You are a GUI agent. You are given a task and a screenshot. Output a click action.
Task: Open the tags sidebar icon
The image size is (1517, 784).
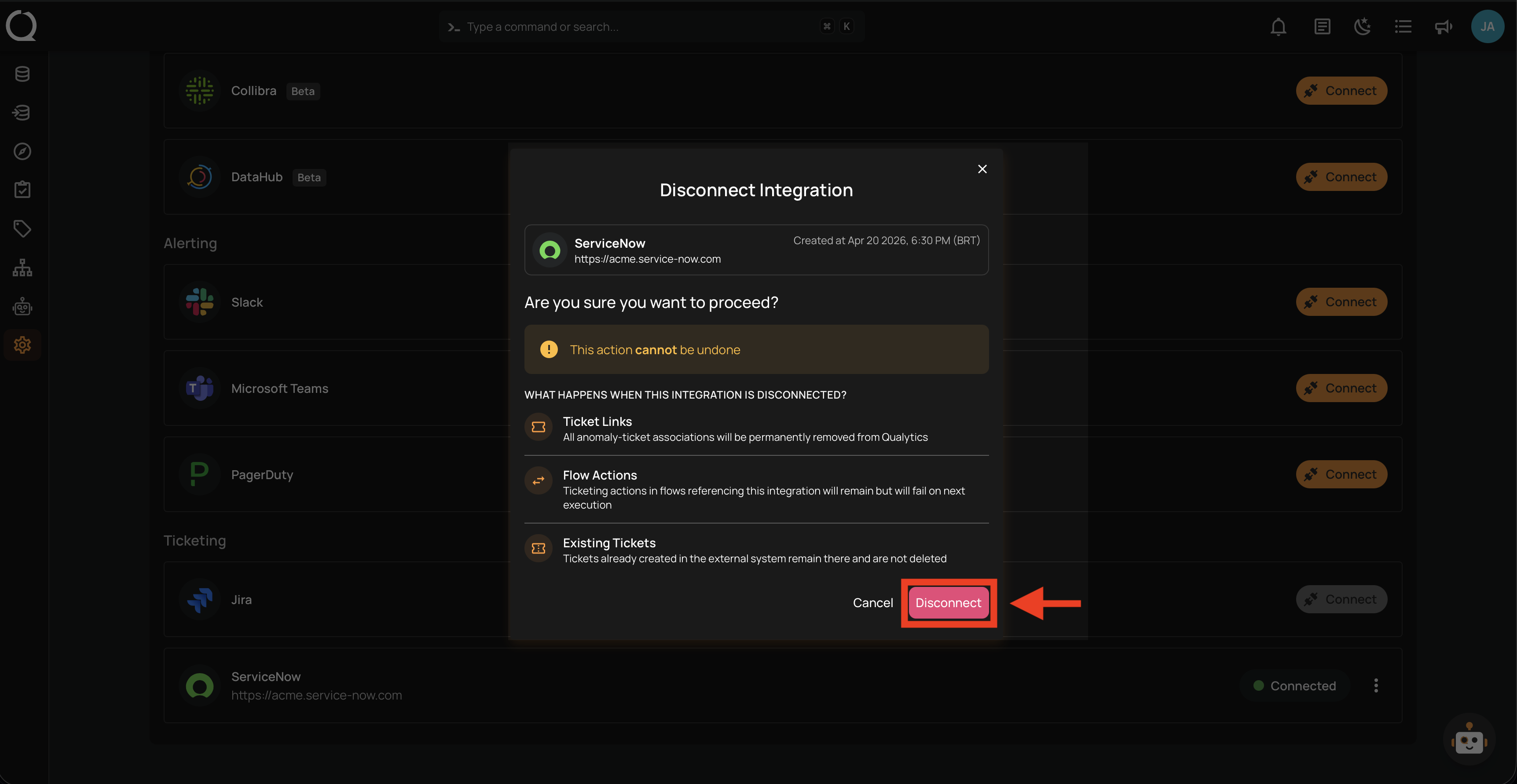tap(22, 228)
